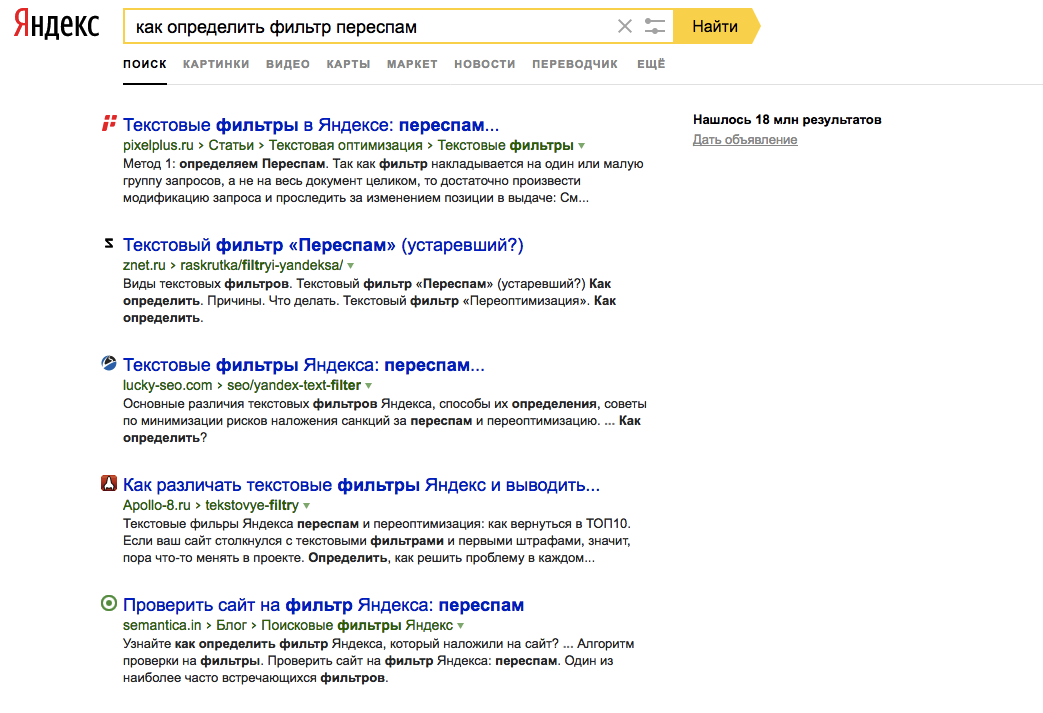Image resolution: width=1043 pixels, height=713 pixels.
Task: Open the Текстовые фильтры breadcrumb under pixelplus.ru
Action: (x=506, y=145)
